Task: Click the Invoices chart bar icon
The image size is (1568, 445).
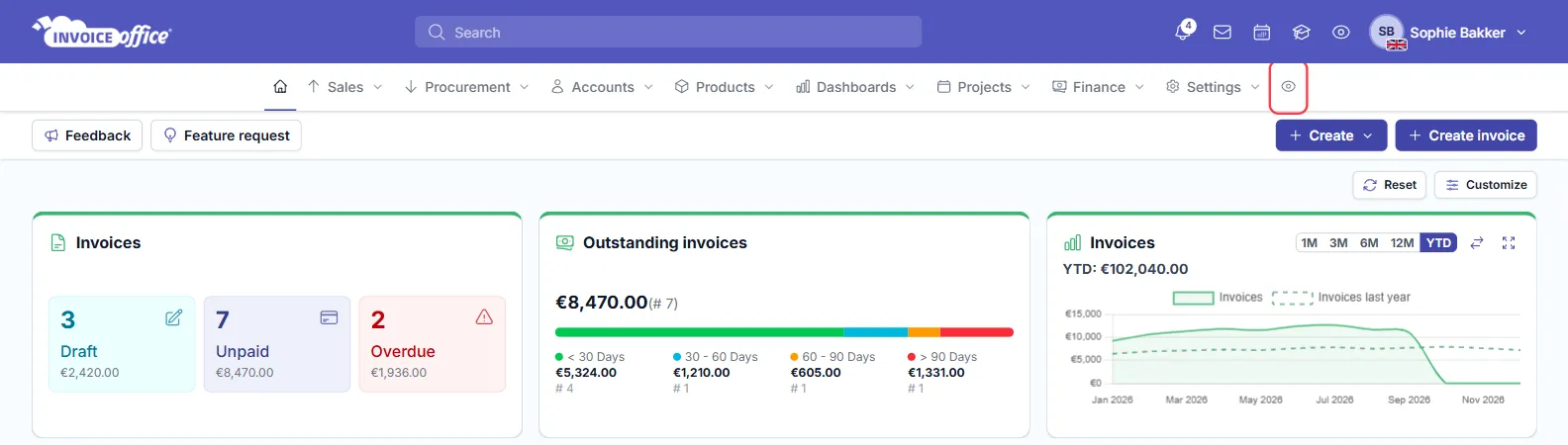Action: tap(1072, 242)
